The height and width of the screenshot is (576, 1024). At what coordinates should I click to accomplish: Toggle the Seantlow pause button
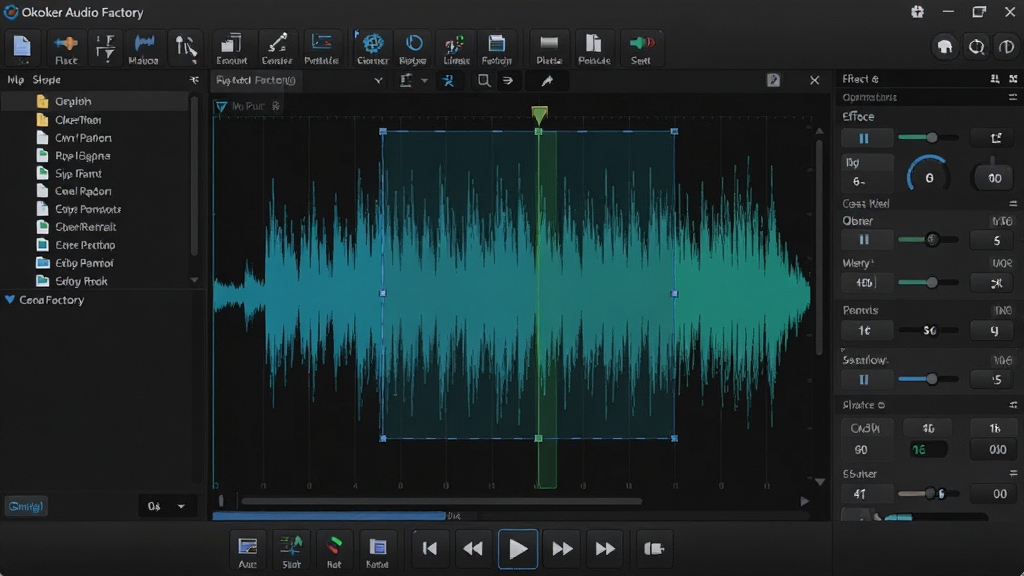(x=864, y=379)
